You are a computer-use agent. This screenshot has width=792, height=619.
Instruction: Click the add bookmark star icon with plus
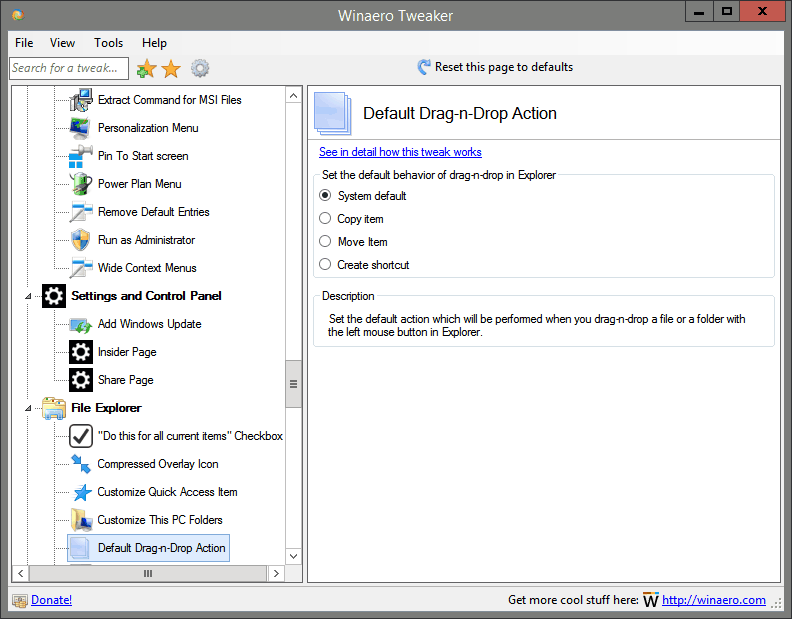click(146, 68)
